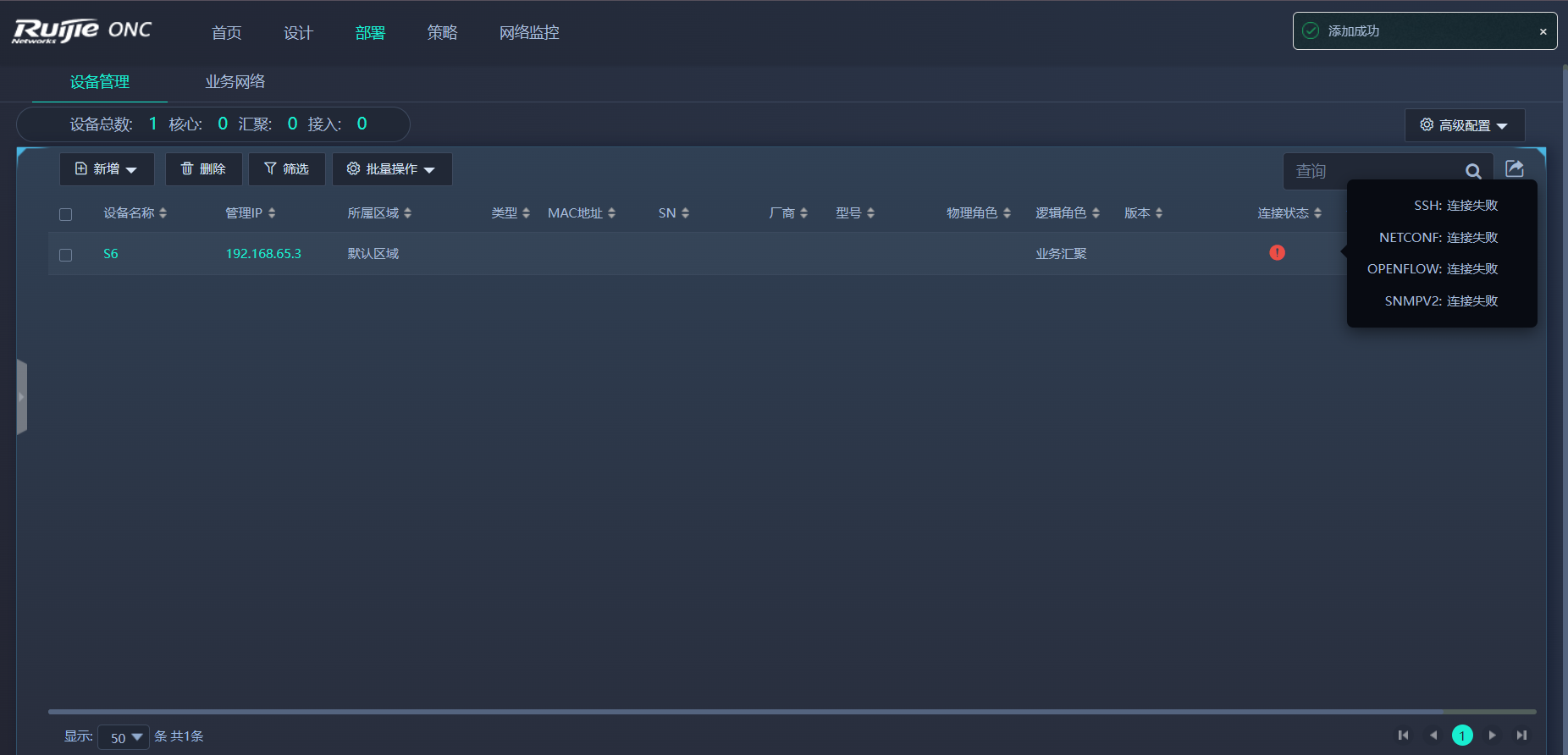The height and width of the screenshot is (755, 1568).
Task: Click the SNMPV2: 连接失败 tooltip line
Action: tap(1441, 301)
